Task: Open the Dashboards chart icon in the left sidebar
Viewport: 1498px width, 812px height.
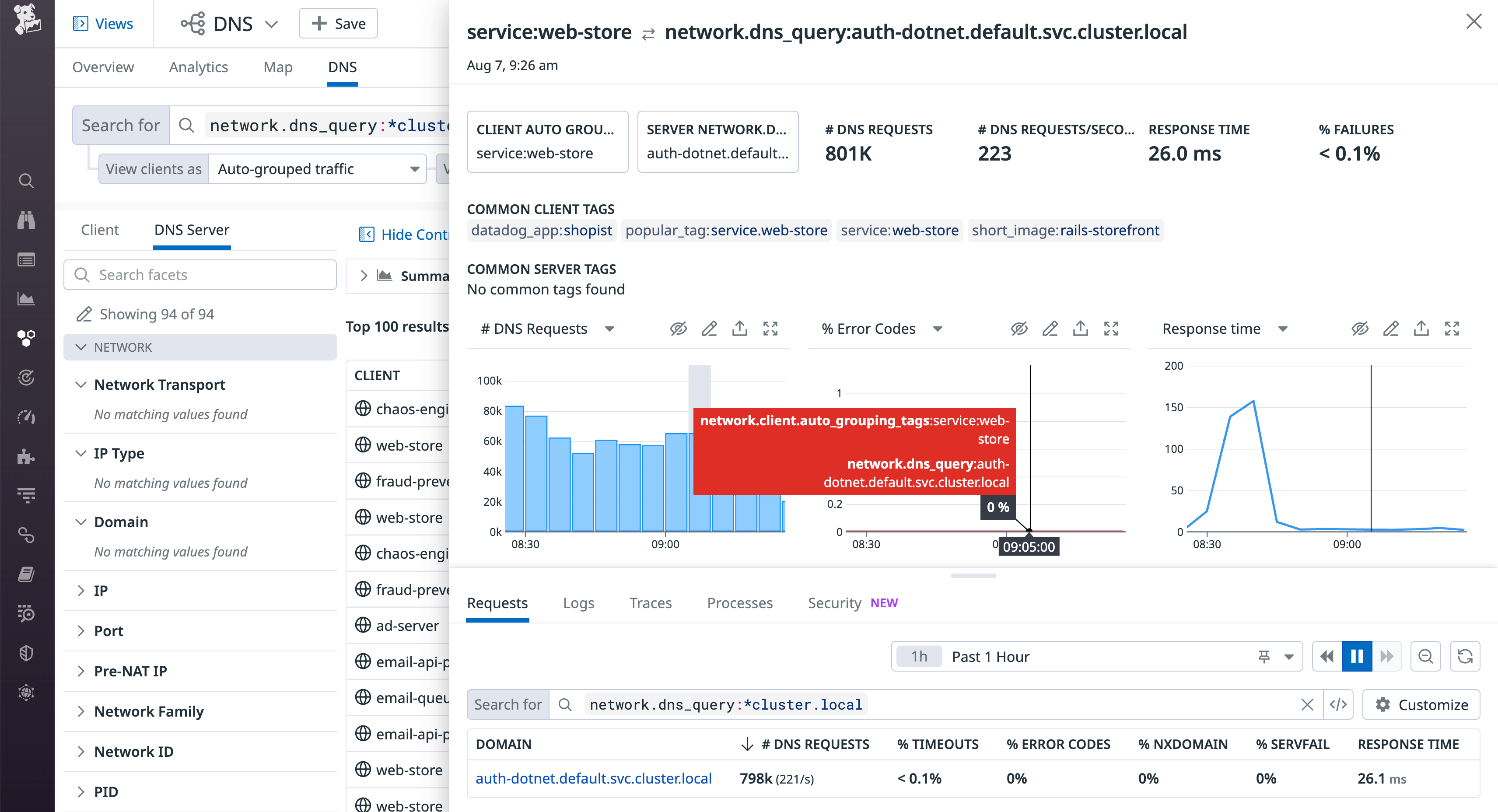Action: click(x=26, y=298)
